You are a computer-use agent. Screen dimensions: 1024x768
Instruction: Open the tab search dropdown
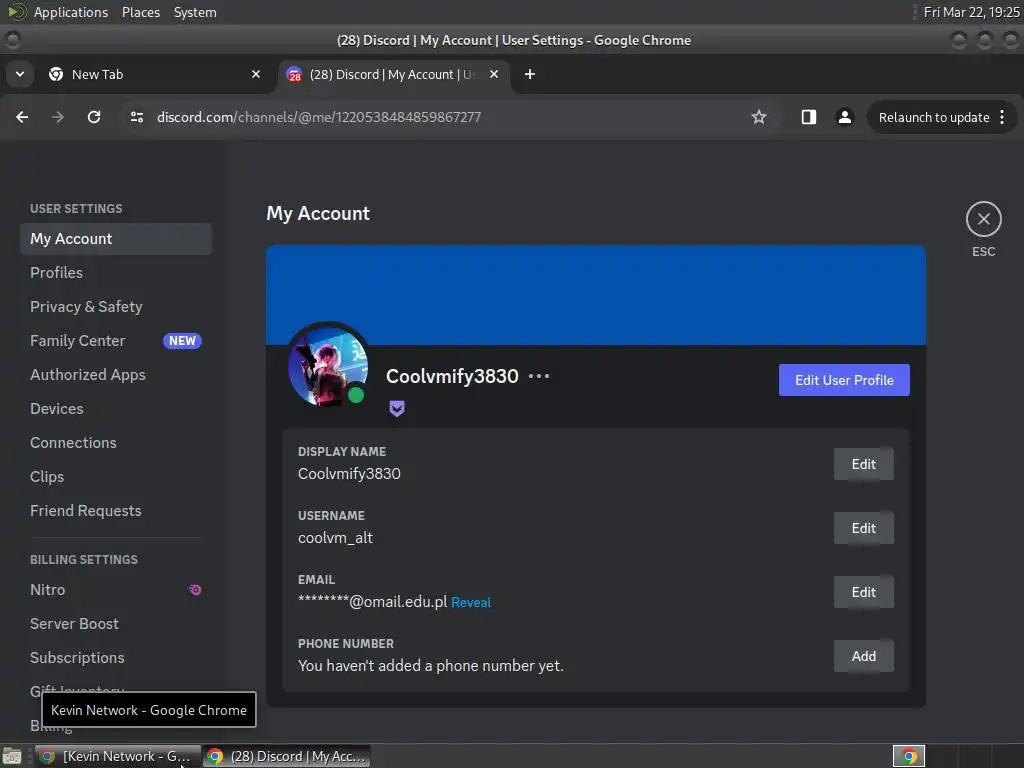pos(20,74)
